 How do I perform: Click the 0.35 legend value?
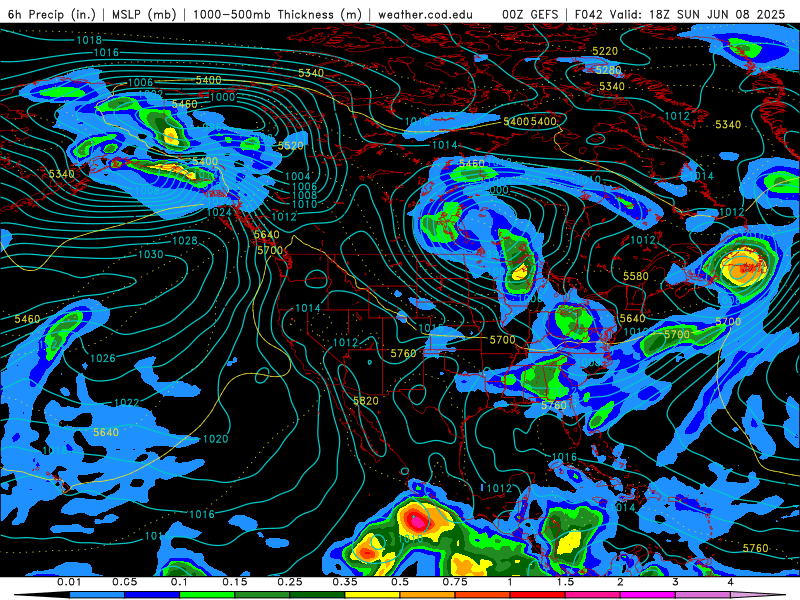[345, 582]
